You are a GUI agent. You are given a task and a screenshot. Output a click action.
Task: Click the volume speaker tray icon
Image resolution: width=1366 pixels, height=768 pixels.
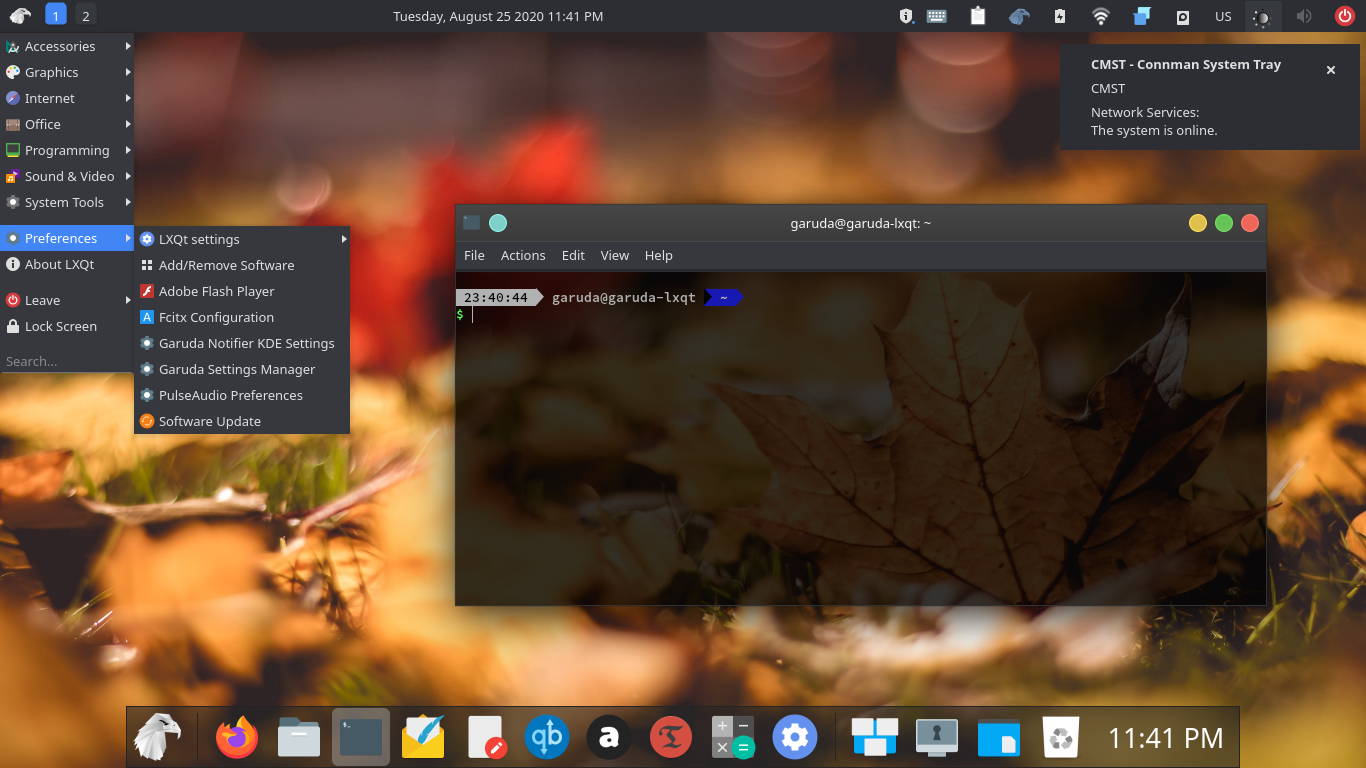tap(1304, 16)
